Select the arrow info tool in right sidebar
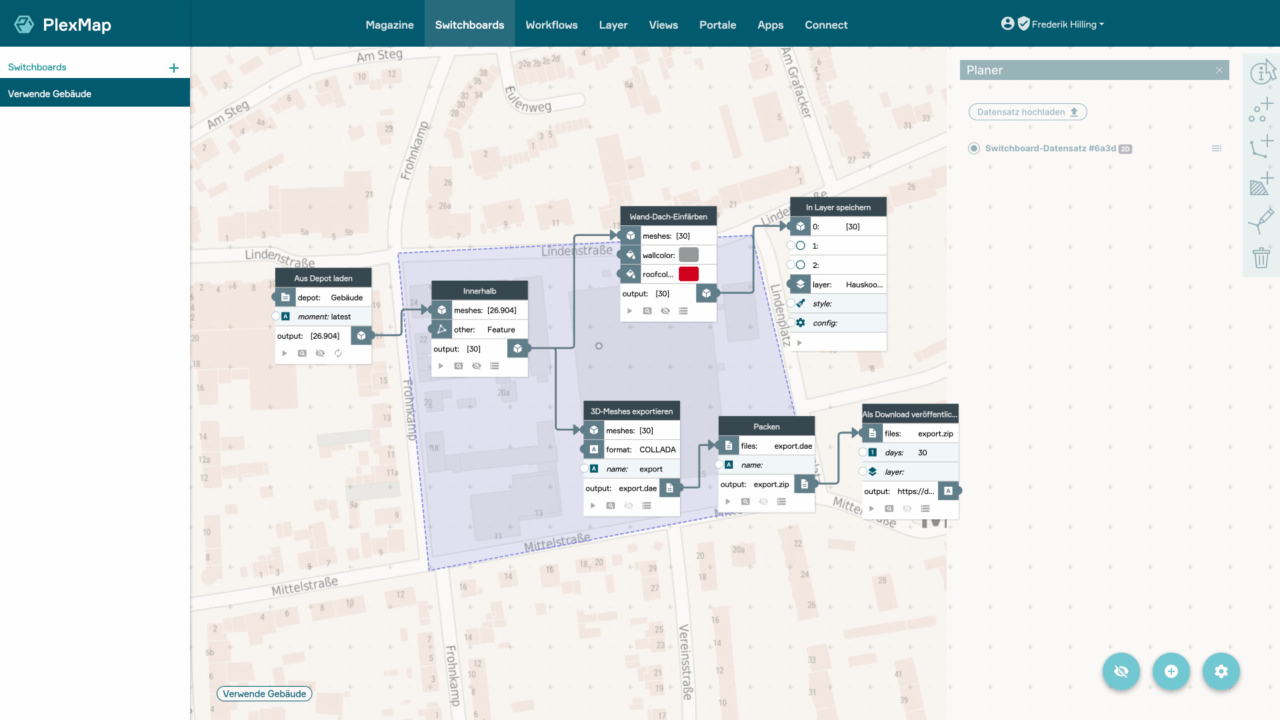The height and width of the screenshot is (720, 1280). (x=1261, y=71)
